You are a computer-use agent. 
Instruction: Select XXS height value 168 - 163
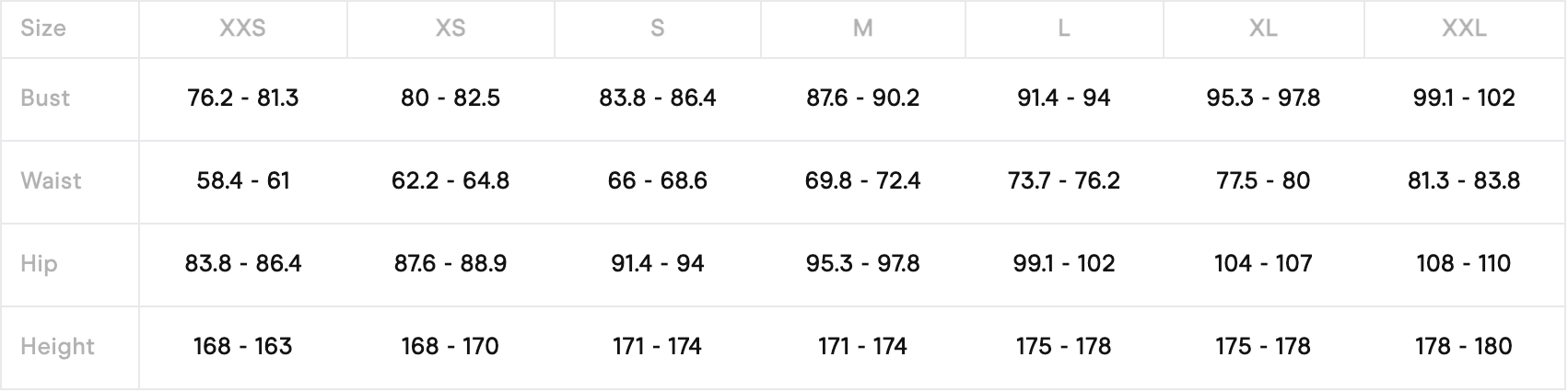coord(243,347)
